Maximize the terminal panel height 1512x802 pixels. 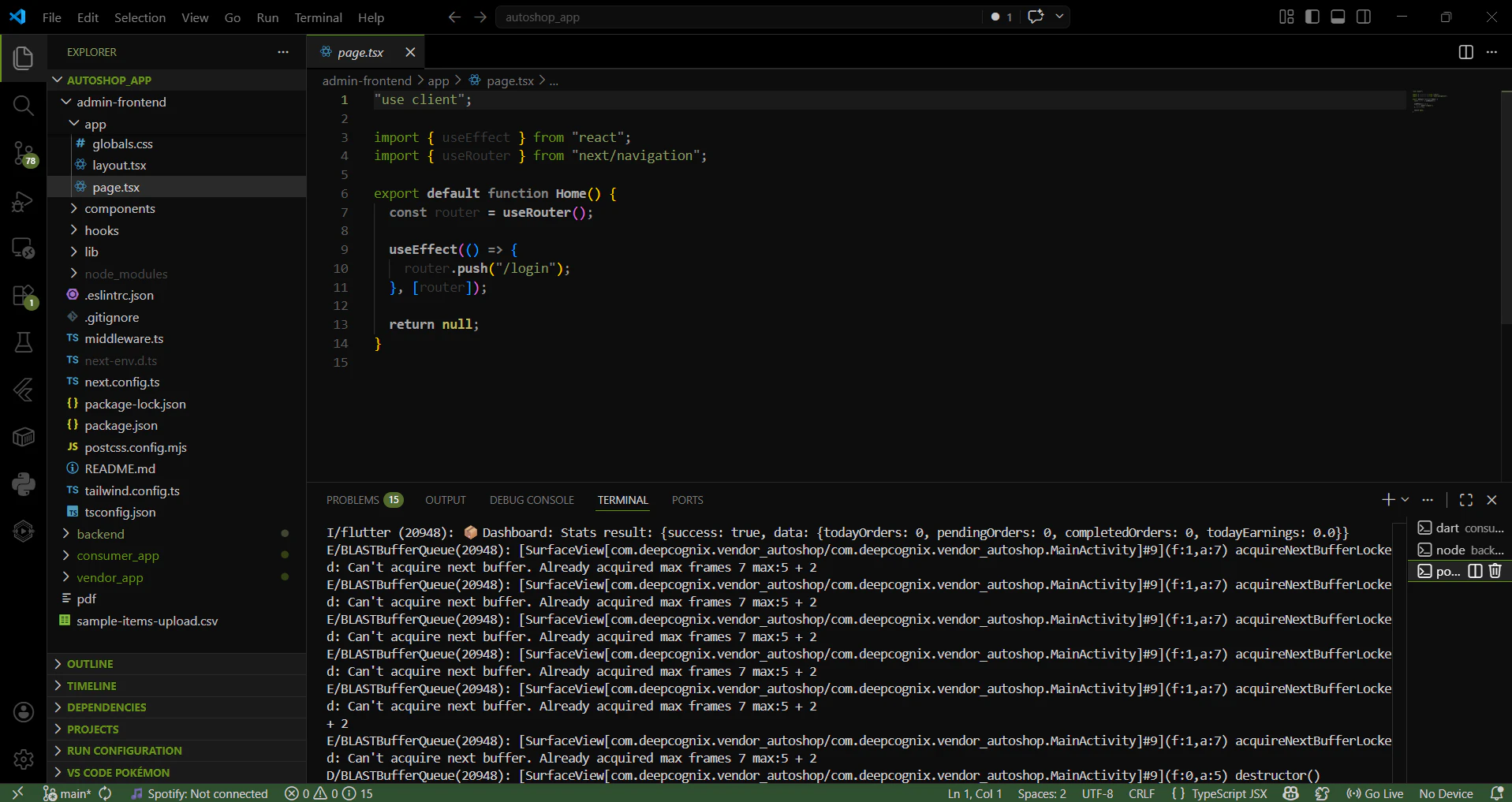tap(1466, 499)
